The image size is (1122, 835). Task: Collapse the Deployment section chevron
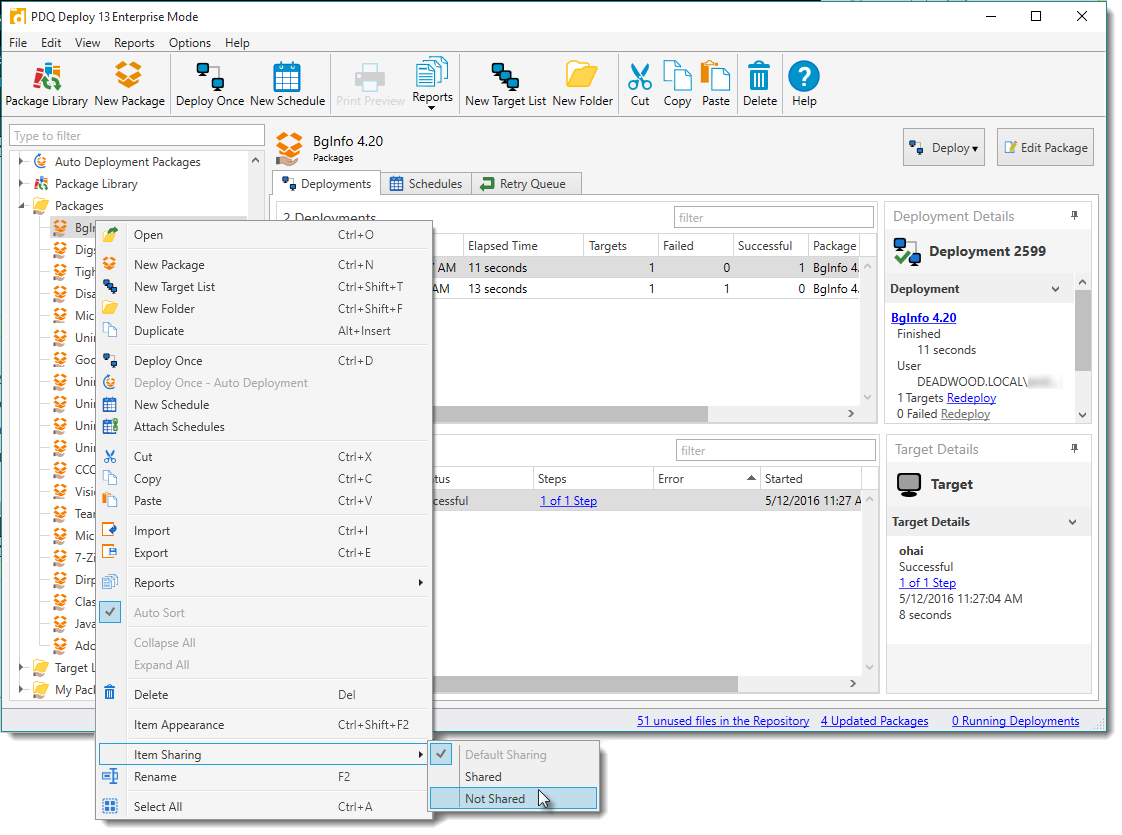(x=1055, y=289)
